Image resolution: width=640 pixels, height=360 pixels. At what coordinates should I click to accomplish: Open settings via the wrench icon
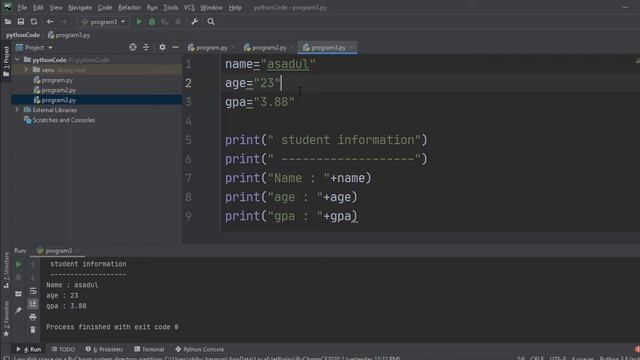(x=195, y=22)
